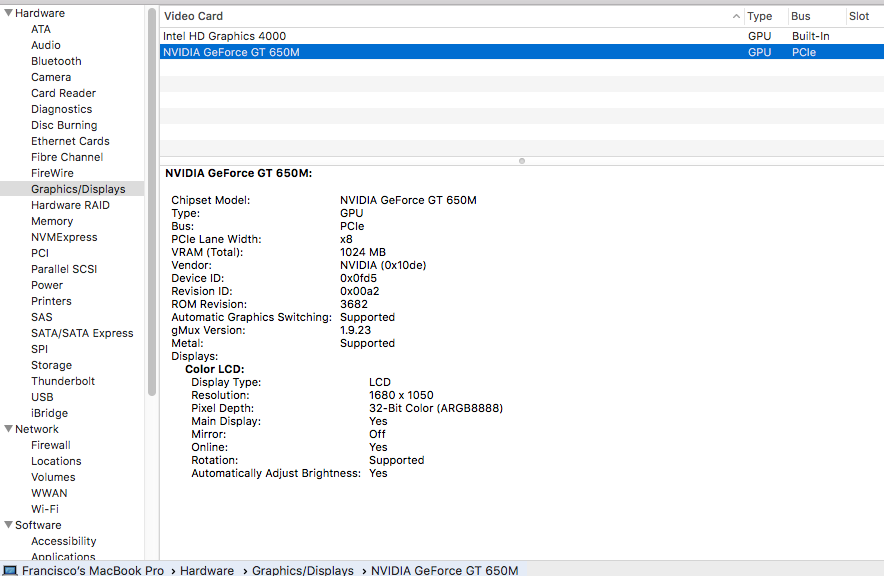
Task: Click the Device ID value 0x0fd5
Action: 358,278
